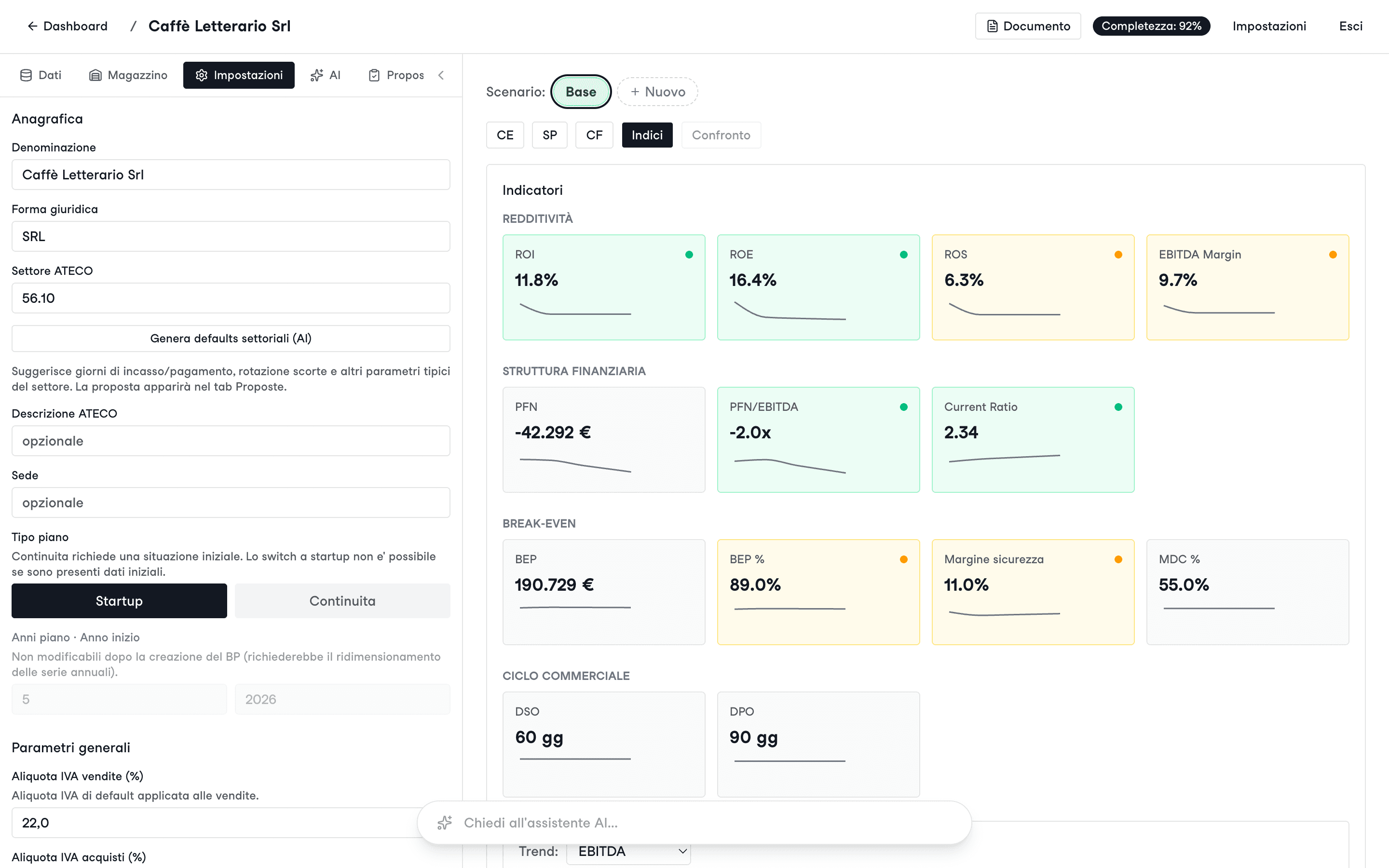This screenshot has height=868, width=1389.
Task: Click the Completezza 92% progress badge
Action: coord(1151,26)
